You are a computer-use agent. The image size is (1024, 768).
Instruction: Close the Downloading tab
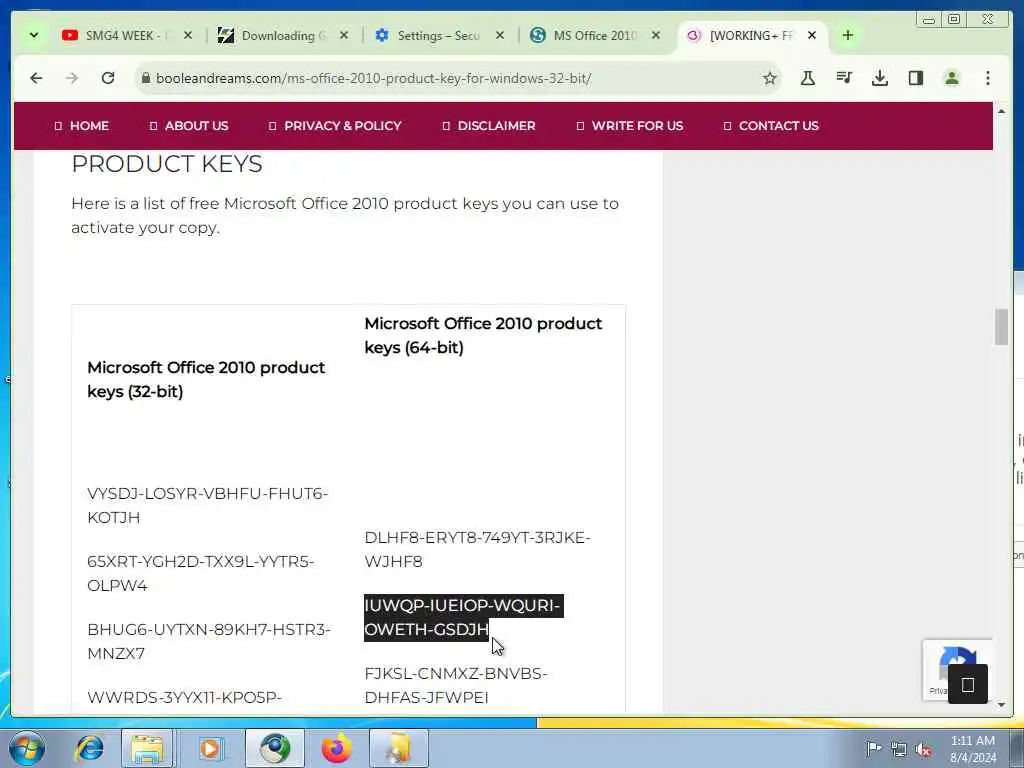344,35
